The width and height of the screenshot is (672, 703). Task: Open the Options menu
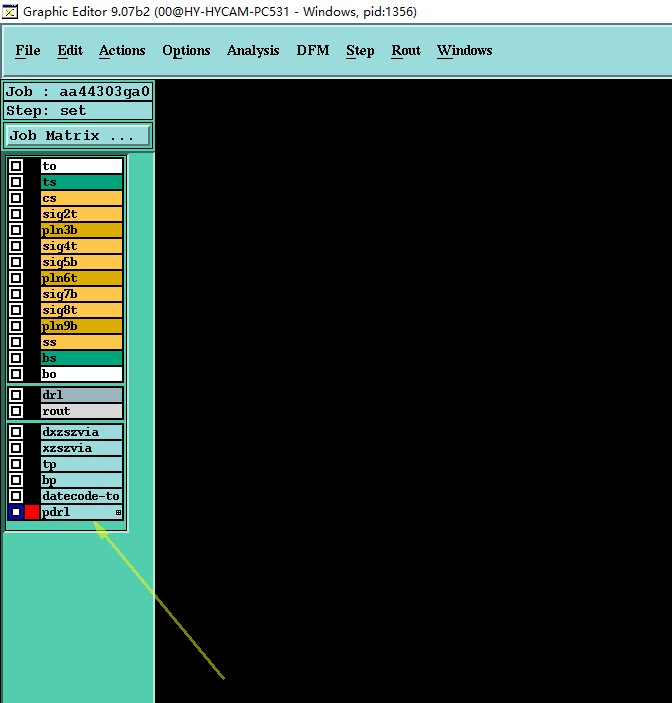[x=186, y=50]
